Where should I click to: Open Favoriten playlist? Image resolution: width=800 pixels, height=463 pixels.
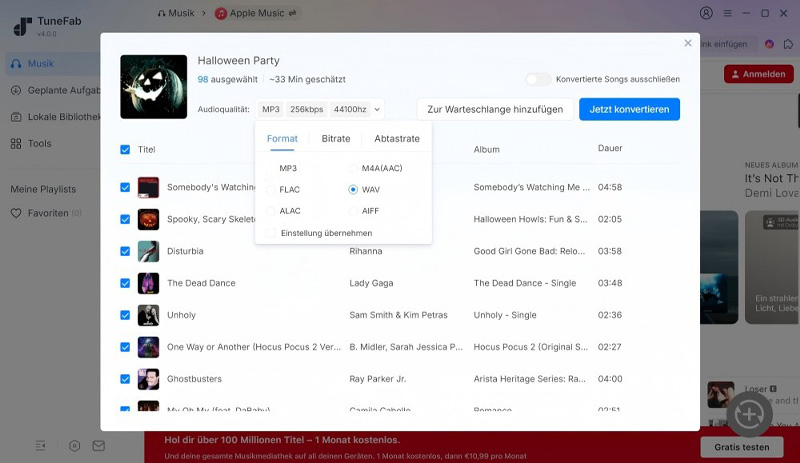pyautogui.click(x=48, y=213)
